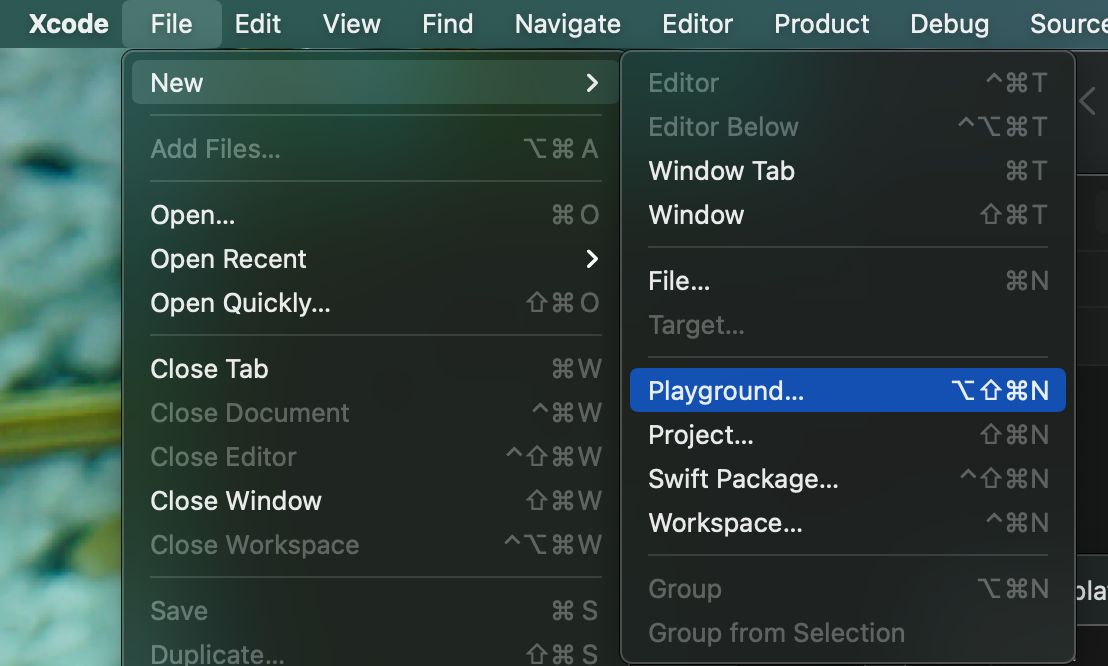Click the back chevron in Xcode window
Screen dimensions: 1108x666
1088,101
